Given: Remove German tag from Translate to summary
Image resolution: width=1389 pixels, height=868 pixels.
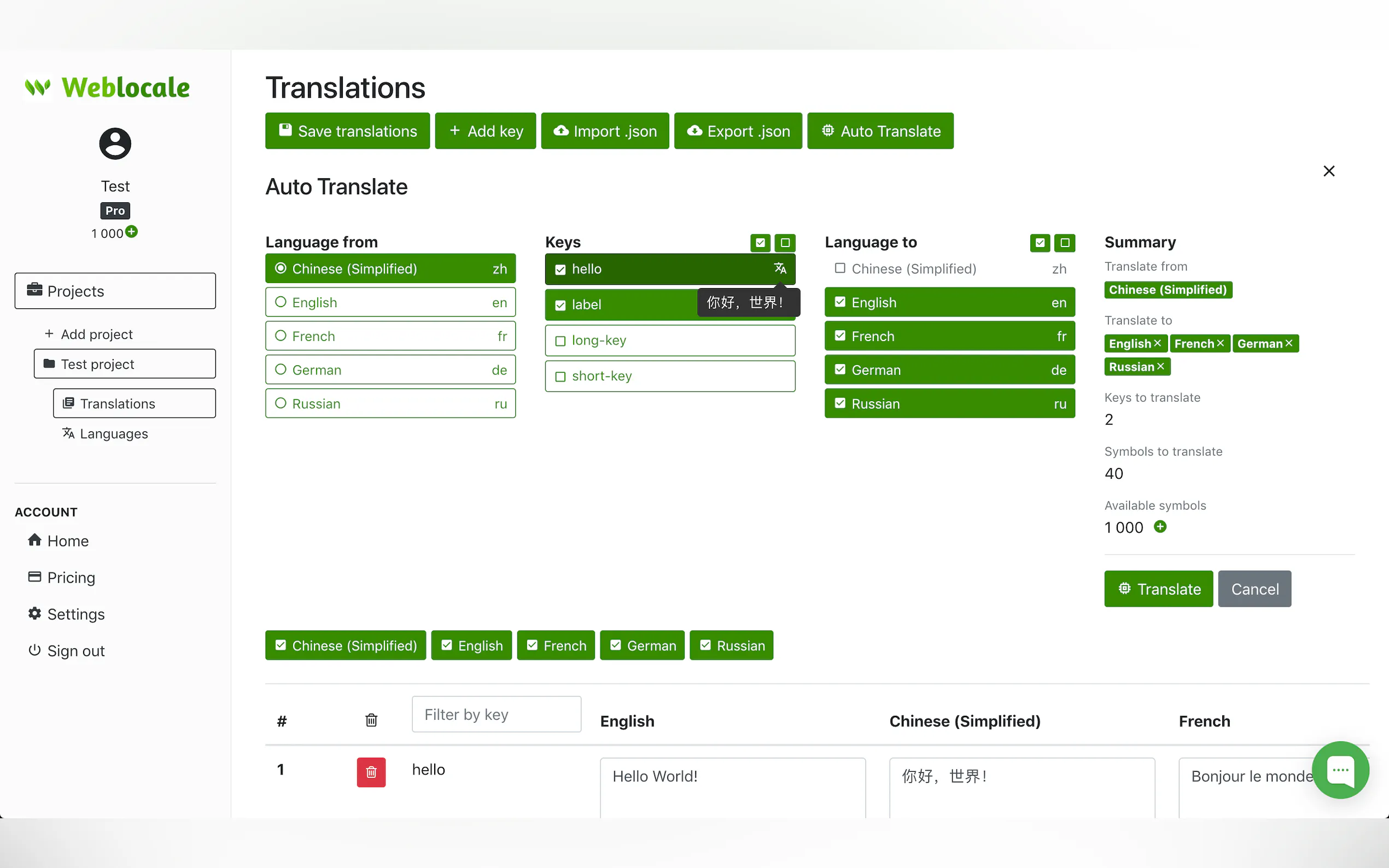Looking at the screenshot, I should [x=1288, y=343].
